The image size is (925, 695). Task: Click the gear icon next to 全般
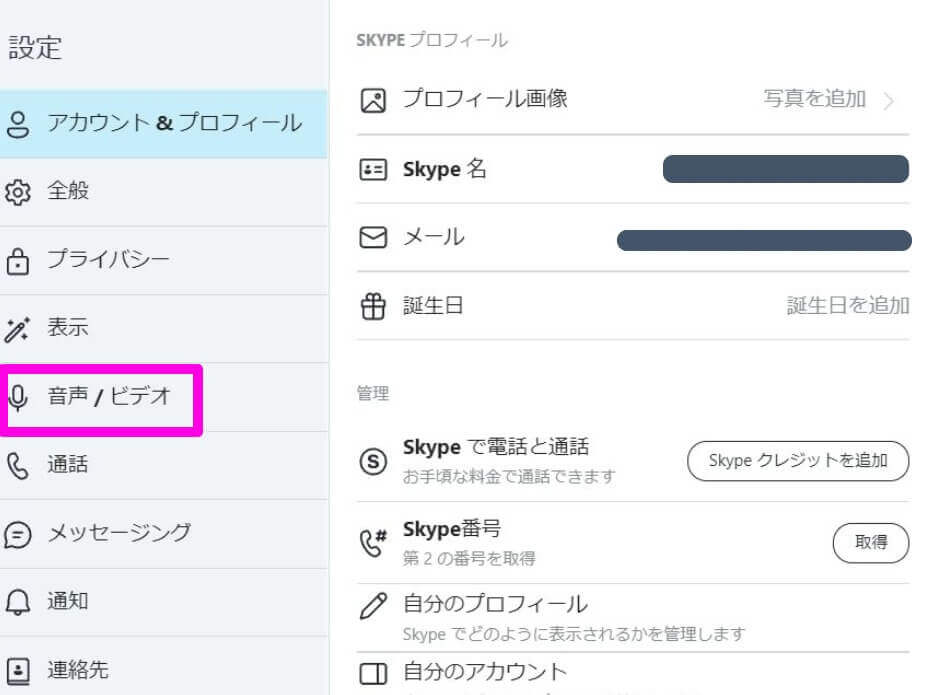(18, 192)
